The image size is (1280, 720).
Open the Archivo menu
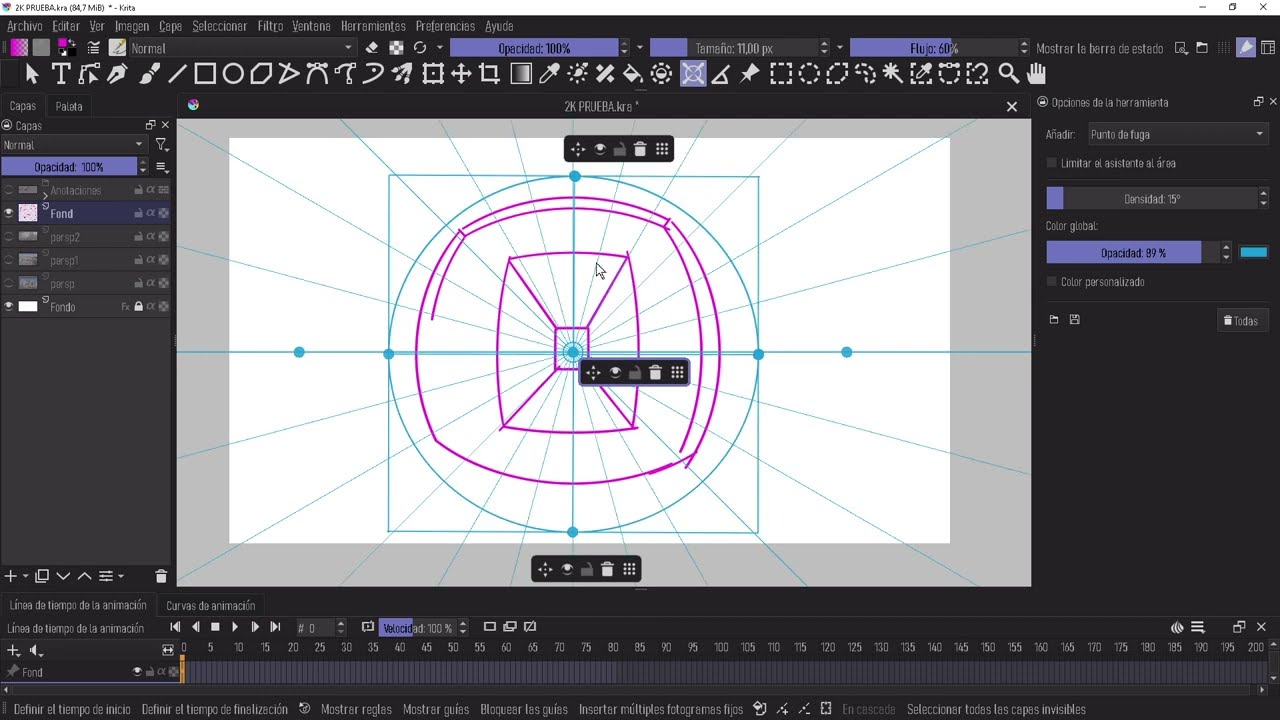(x=25, y=26)
